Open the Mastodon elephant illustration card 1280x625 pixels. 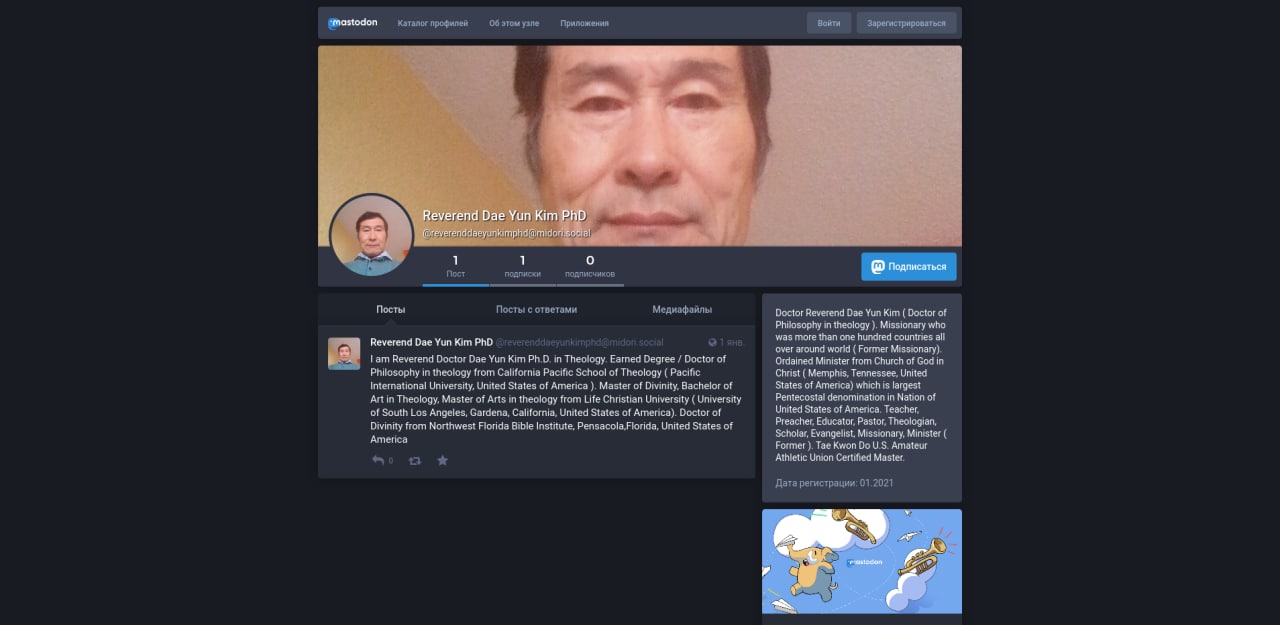(x=861, y=561)
